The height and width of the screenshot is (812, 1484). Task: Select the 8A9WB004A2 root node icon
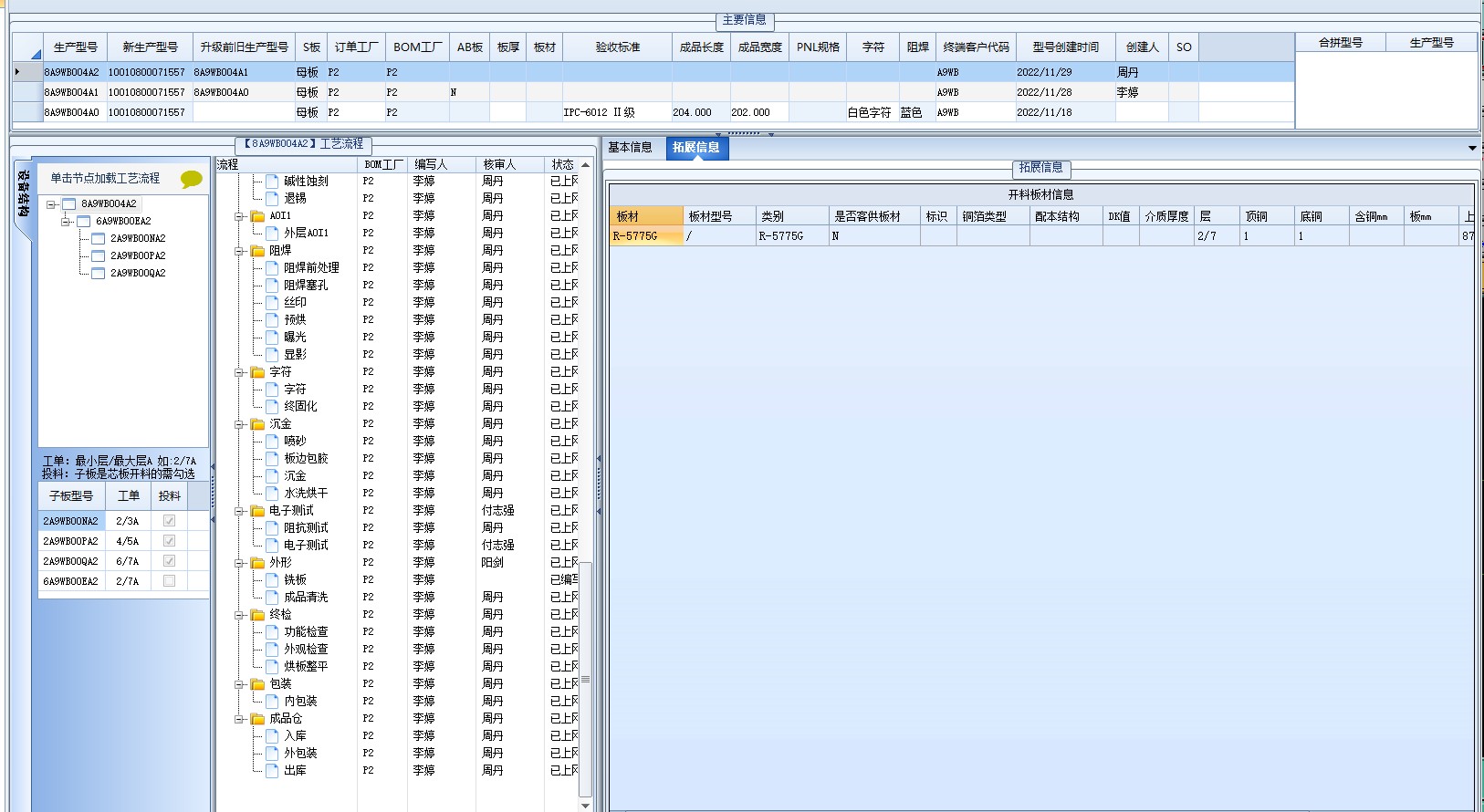pos(69,203)
